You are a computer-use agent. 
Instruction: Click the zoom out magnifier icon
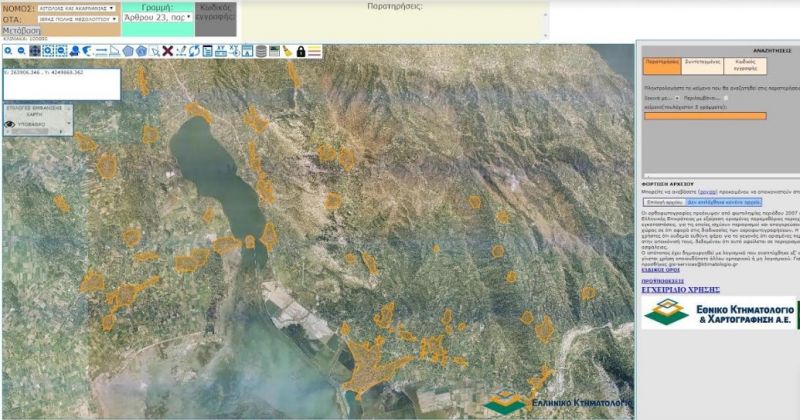click(x=21, y=51)
